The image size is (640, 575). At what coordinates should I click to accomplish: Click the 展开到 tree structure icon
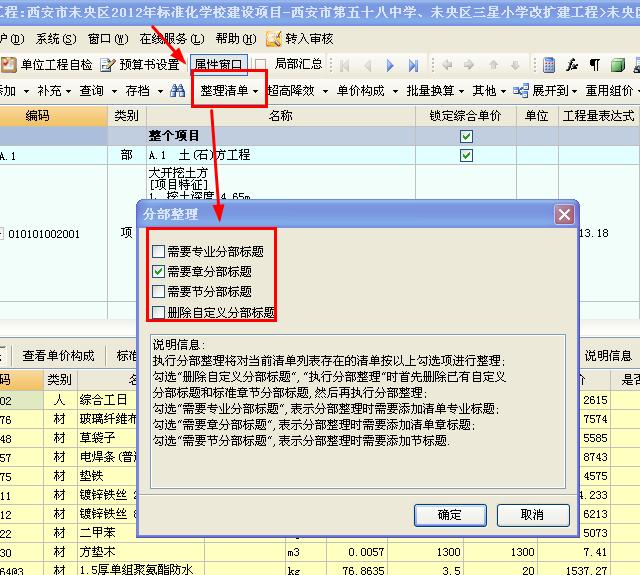pos(521,91)
